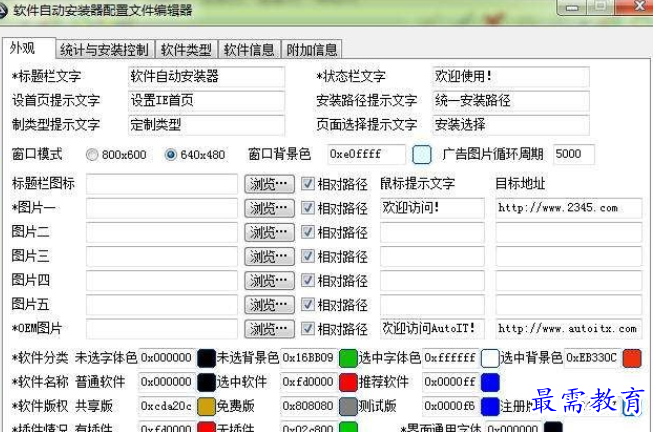Select the 800x600 window mode
Image resolution: width=653 pixels, height=432 pixels.
pos(93,155)
